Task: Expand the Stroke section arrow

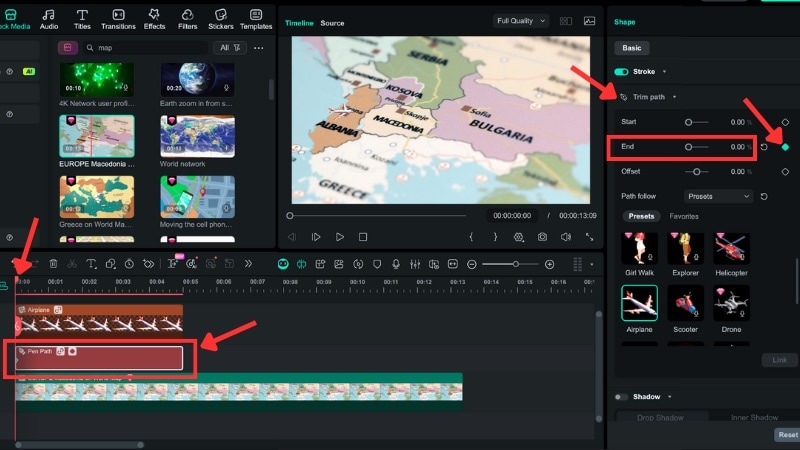Action: (664, 71)
